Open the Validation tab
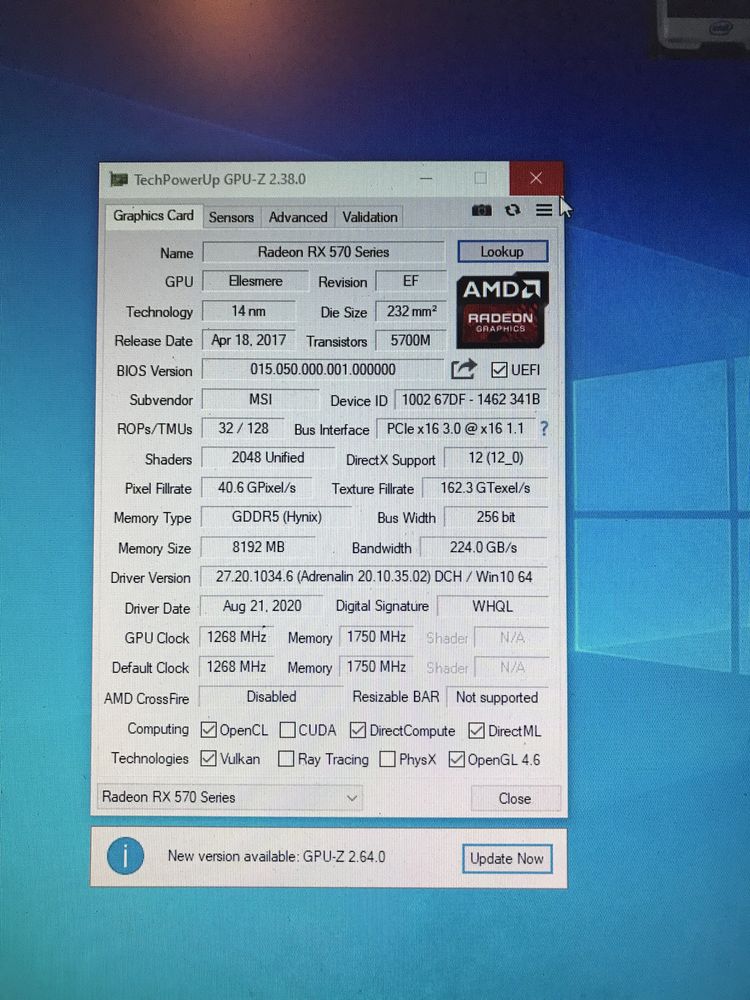Viewport: 750px width, 1000px height. click(x=370, y=217)
